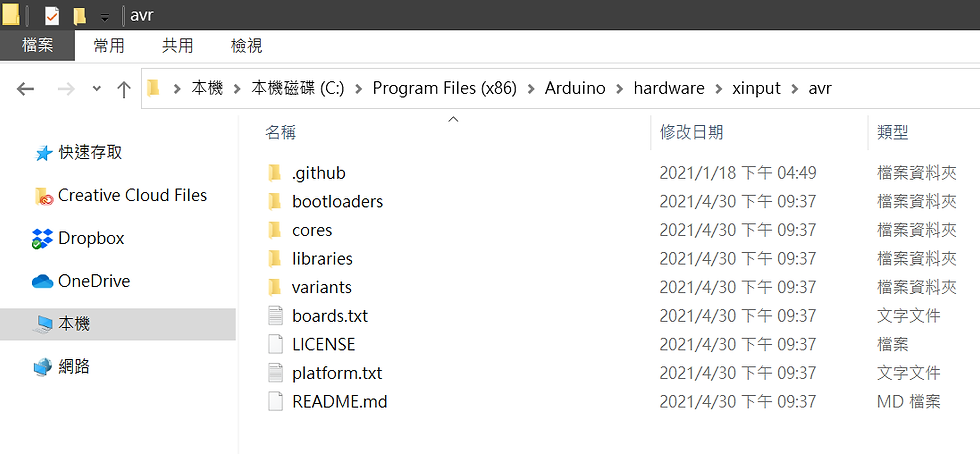The image size is (980, 454).
Task: Open the 檔案 menu tab
Action: [x=38, y=46]
